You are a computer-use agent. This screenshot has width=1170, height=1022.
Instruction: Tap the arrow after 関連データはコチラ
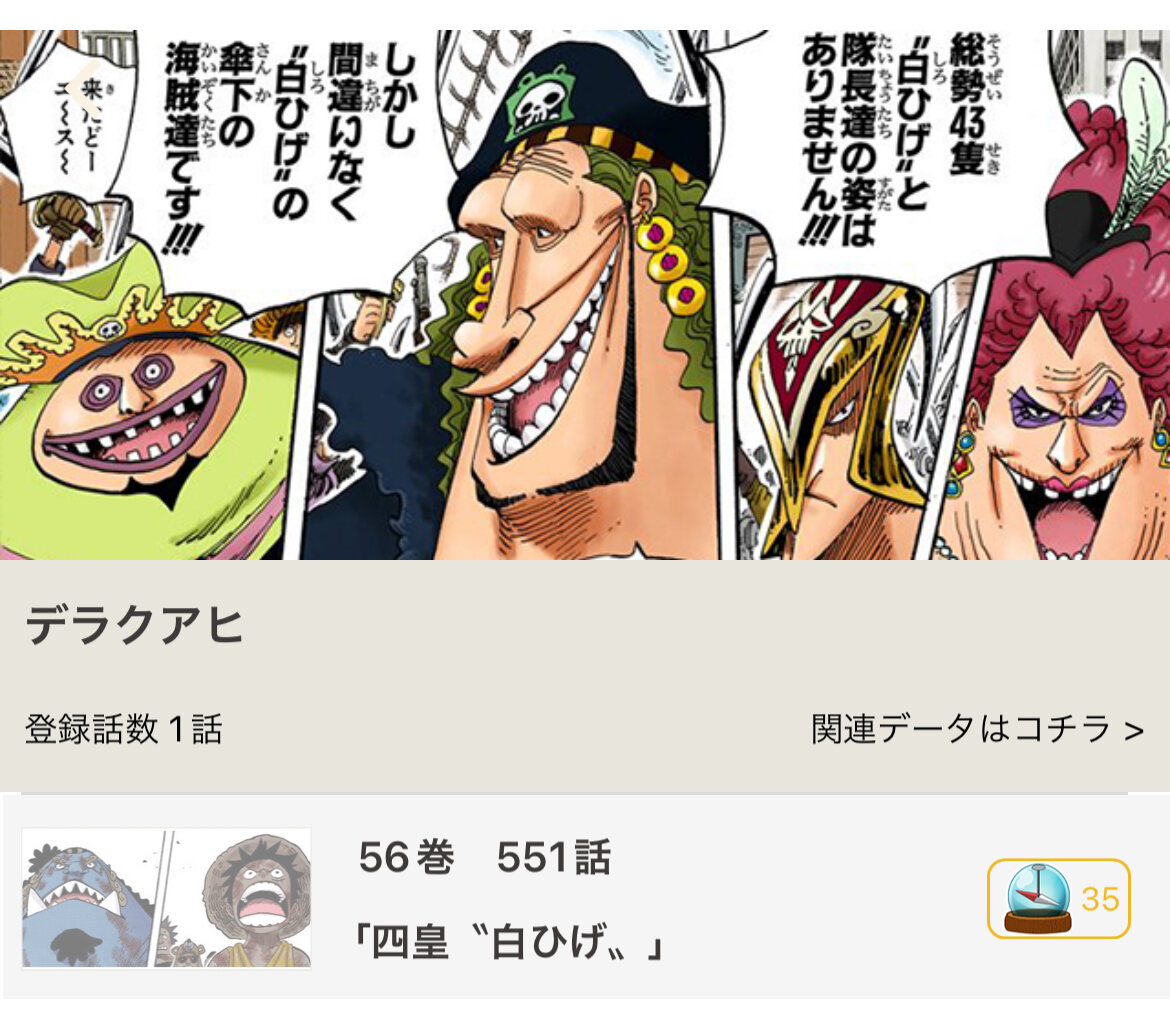click(1134, 730)
